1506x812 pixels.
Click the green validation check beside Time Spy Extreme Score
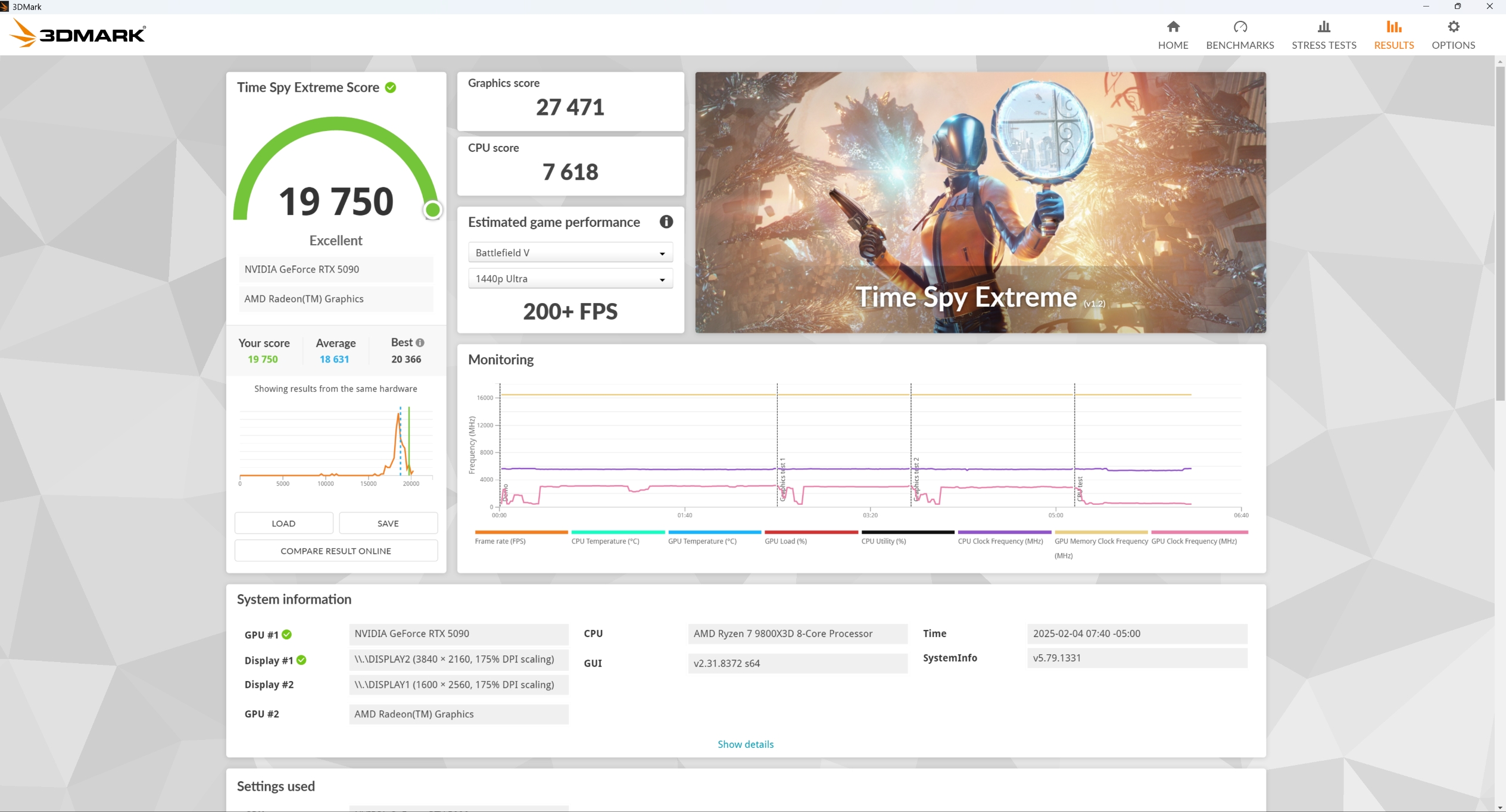click(x=391, y=88)
